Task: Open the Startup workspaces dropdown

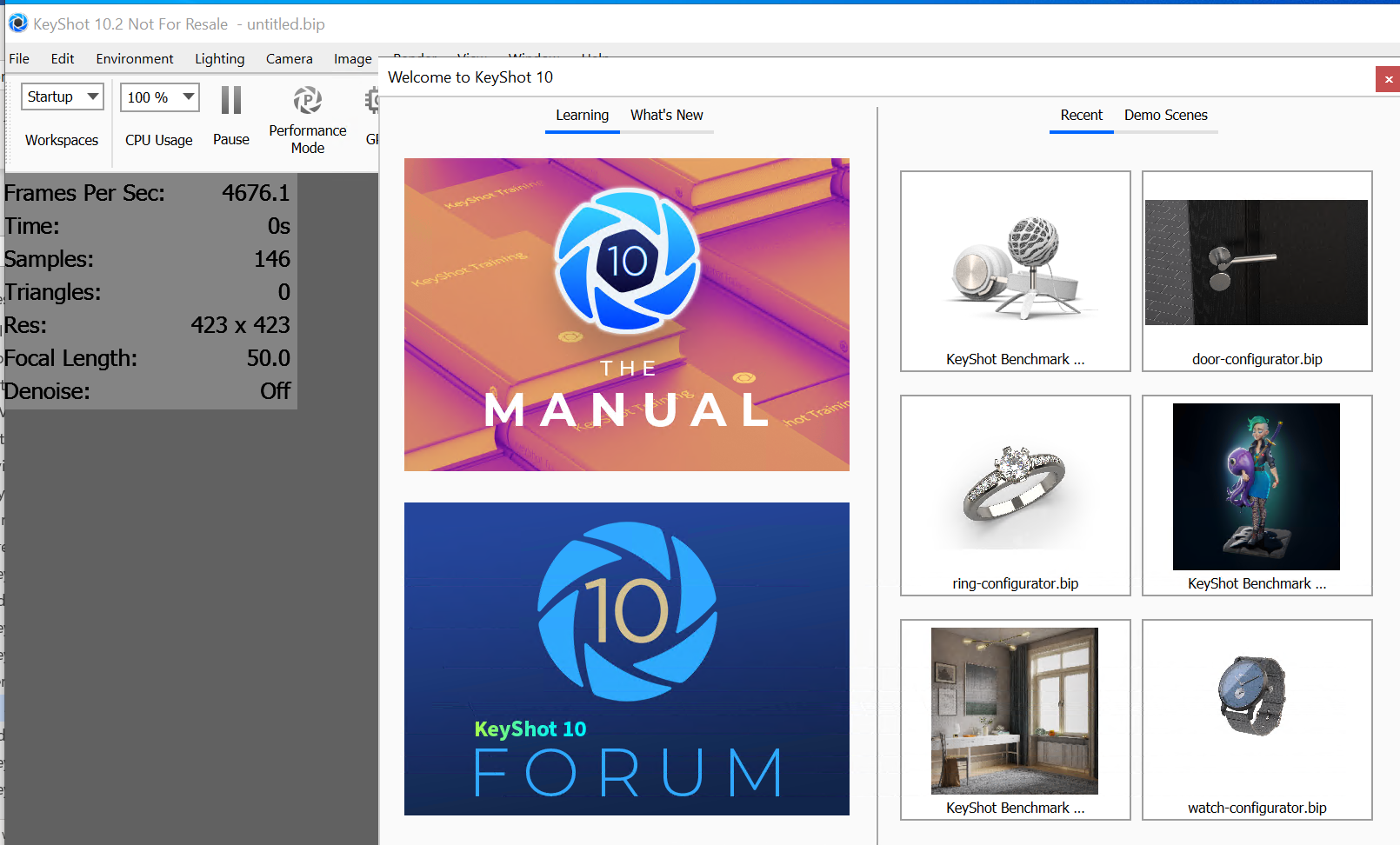Action: tap(63, 96)
